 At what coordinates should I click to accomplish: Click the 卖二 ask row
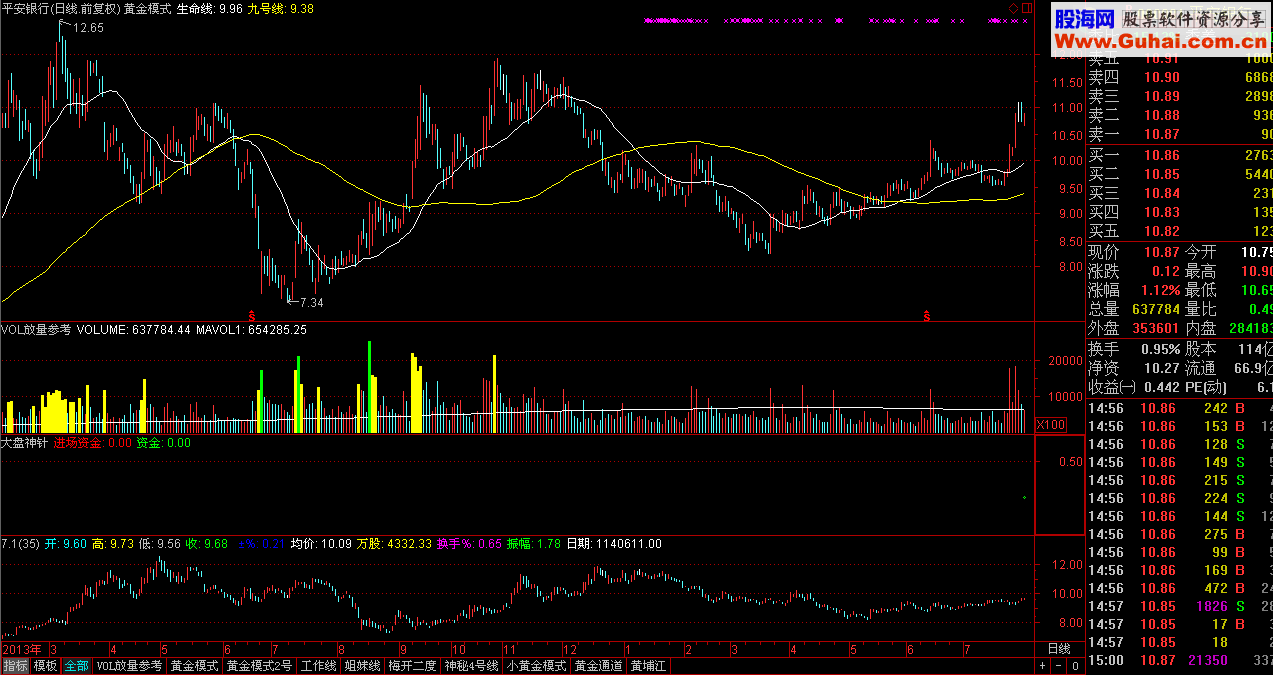click(x=1180, y=115)
